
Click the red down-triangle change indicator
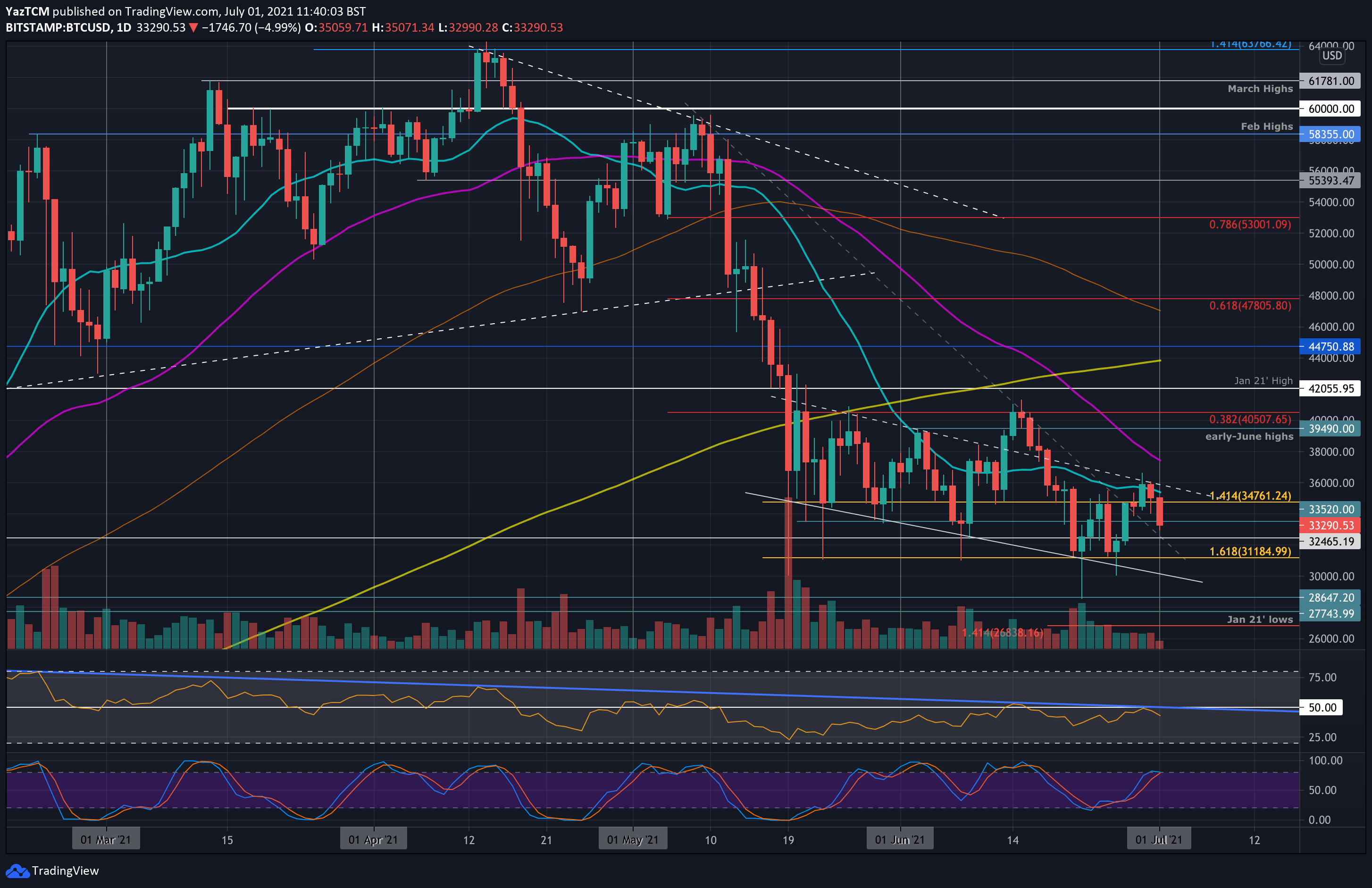194,27
